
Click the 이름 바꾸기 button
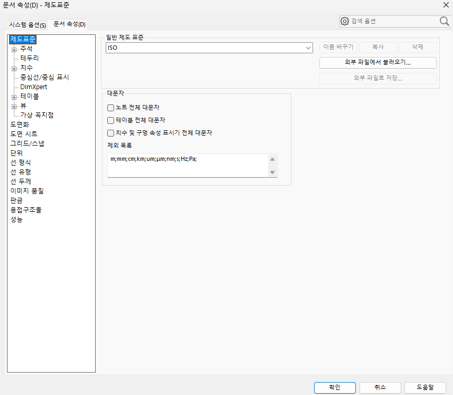click(x=338, y=47)
